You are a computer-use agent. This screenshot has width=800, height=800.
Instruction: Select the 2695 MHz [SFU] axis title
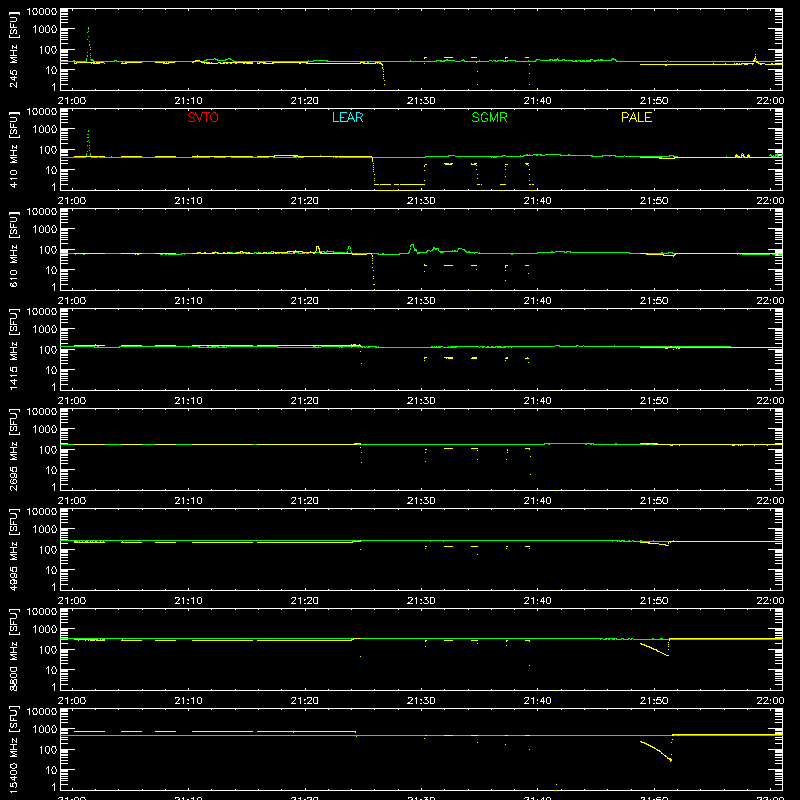[x=14, y=450]
